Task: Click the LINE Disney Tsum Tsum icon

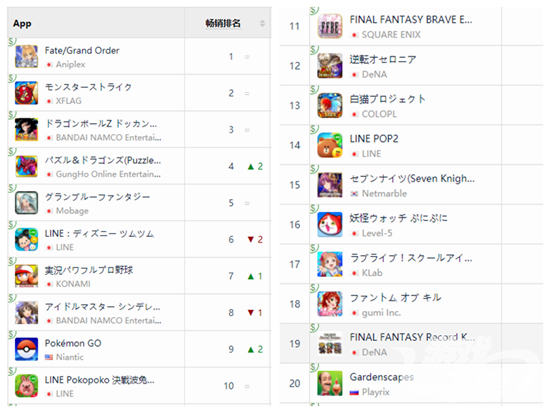Action: [x=27, y=239]
